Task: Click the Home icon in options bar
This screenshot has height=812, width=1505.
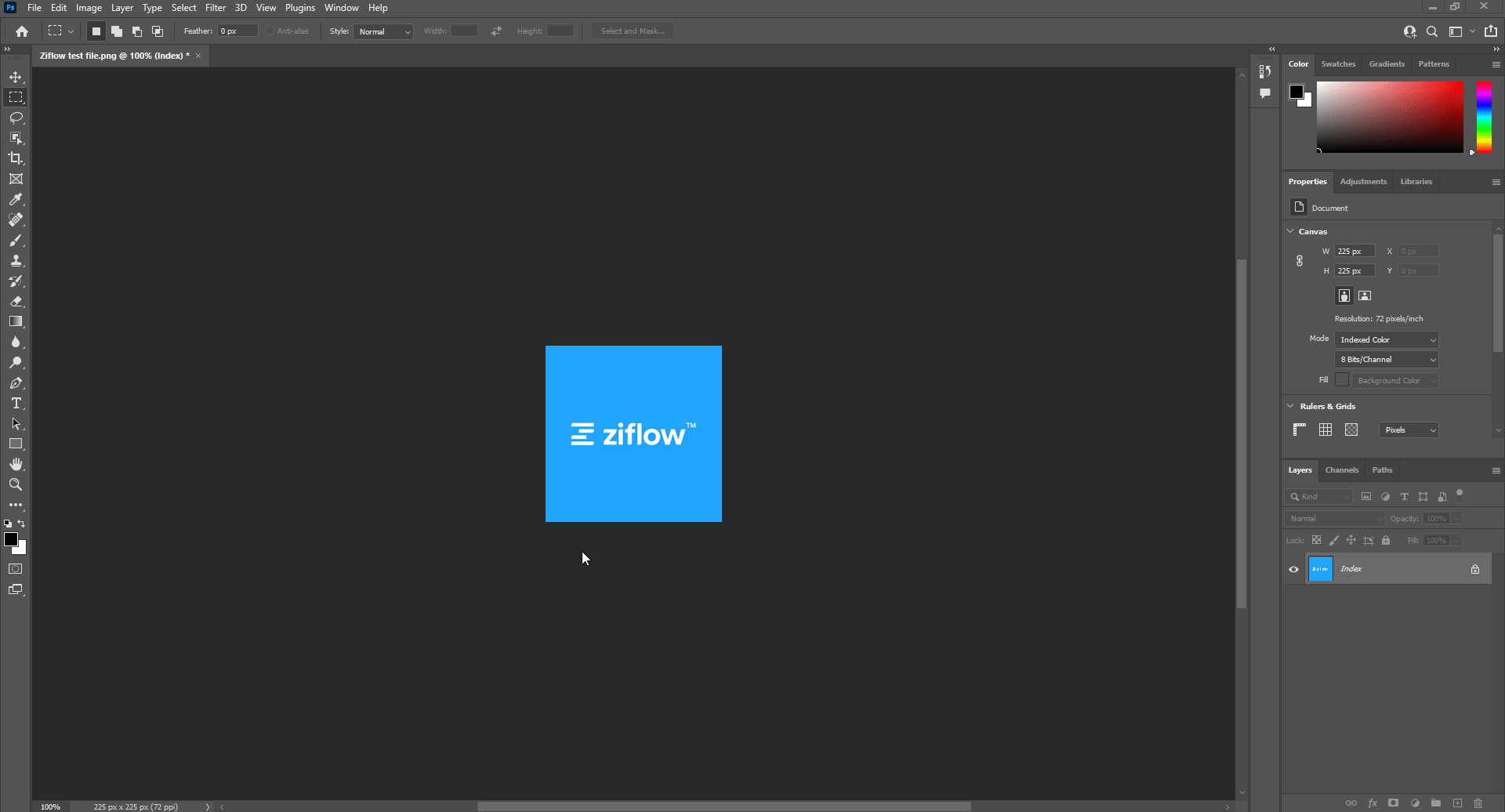Action: (22, 31)
